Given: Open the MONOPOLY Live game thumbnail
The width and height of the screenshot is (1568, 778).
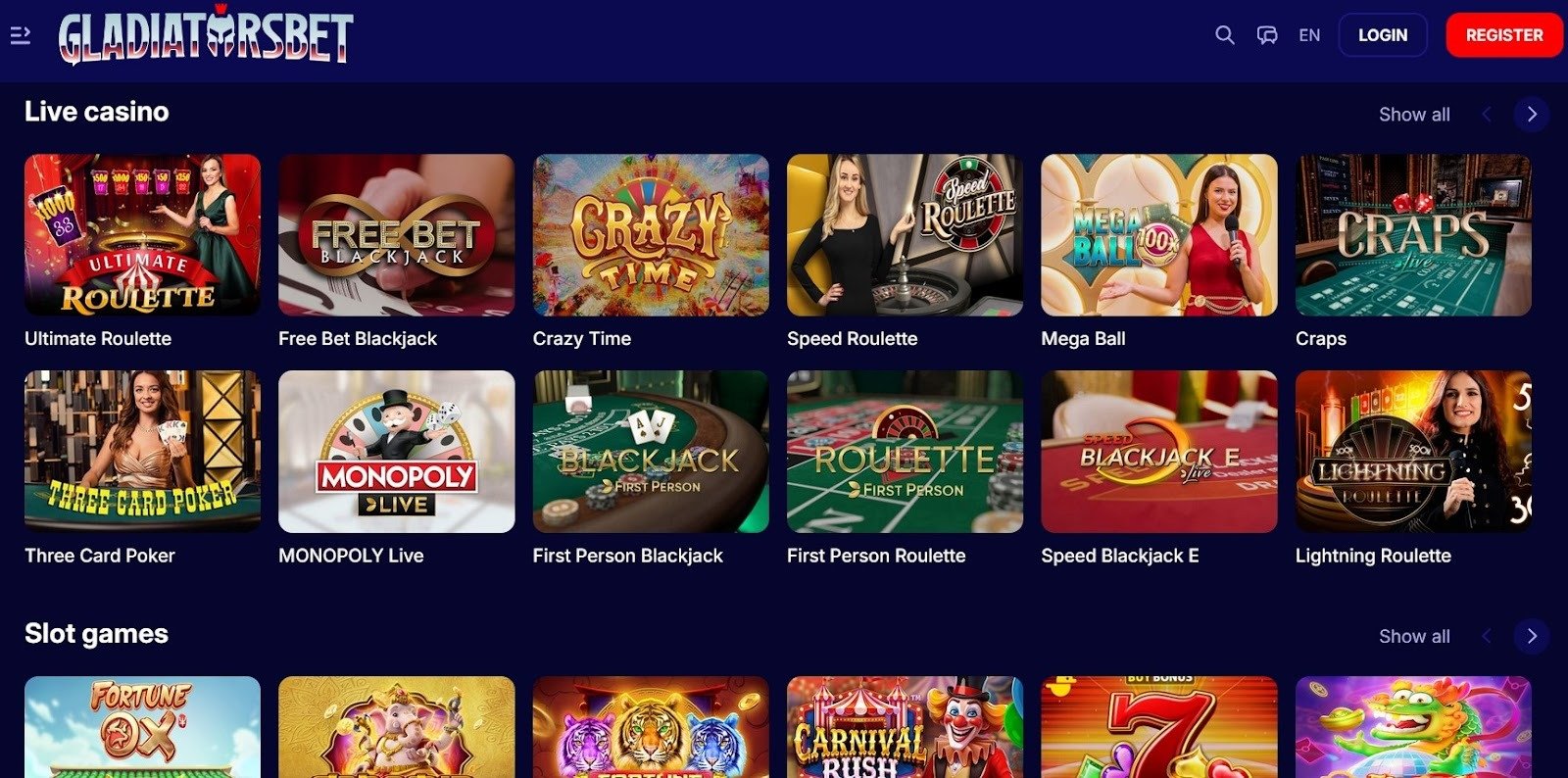Looking at the screenshot, I should pos(396,452).
